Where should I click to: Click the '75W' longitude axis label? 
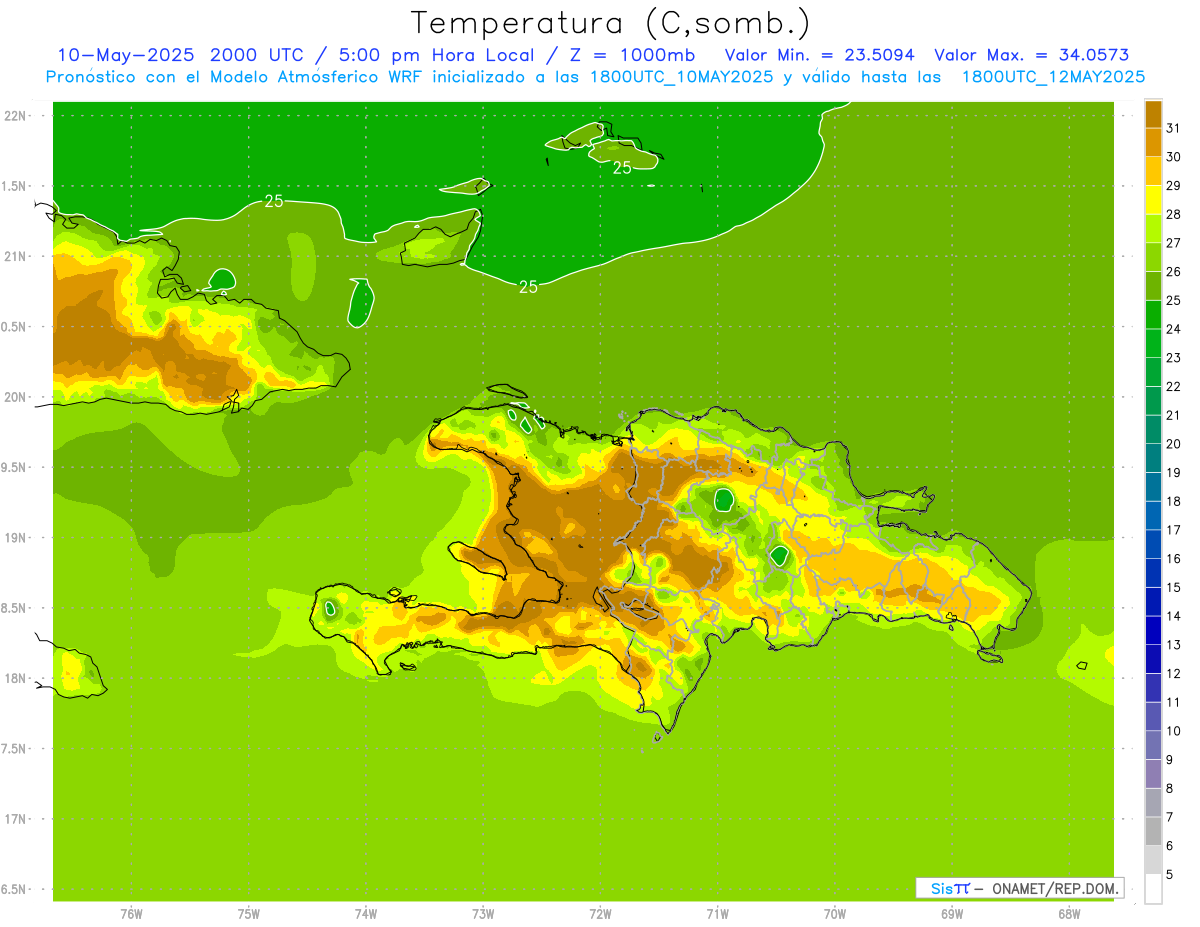[x=249, y=914]
